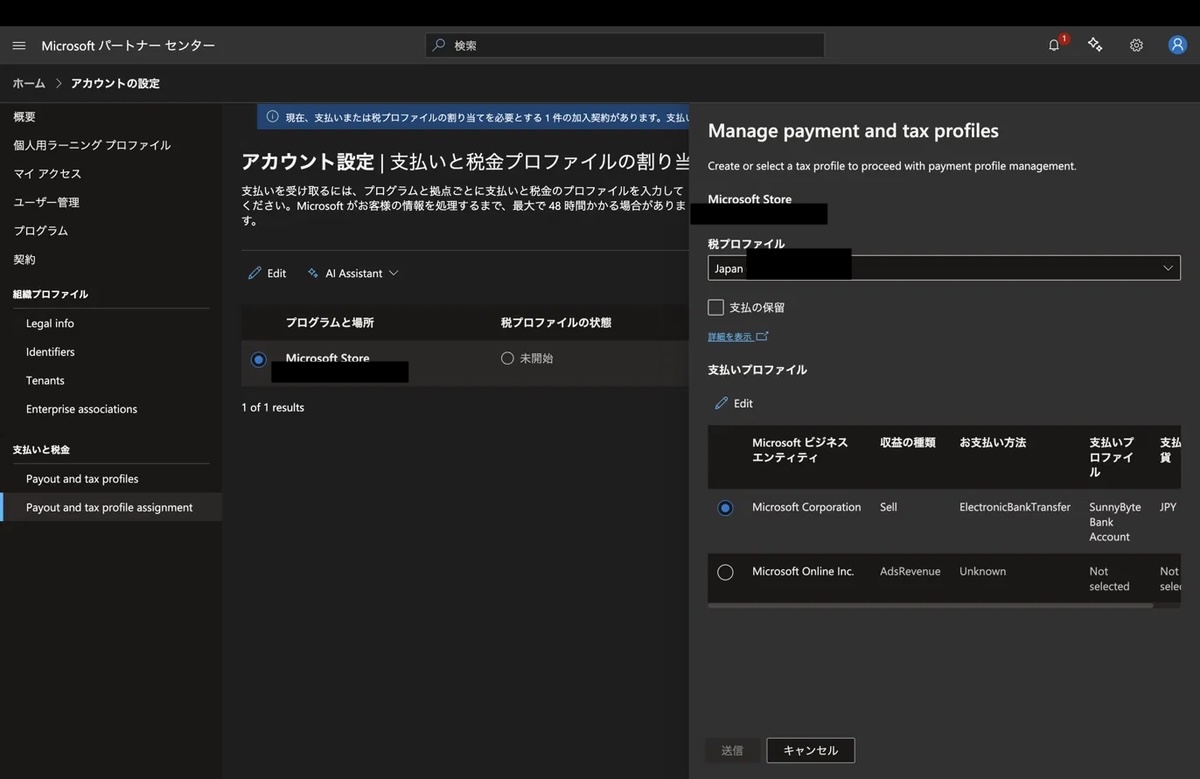Open the Copilot sparkle icon
Viewport: 1200px width, 779px height.
pos(1095,45)
